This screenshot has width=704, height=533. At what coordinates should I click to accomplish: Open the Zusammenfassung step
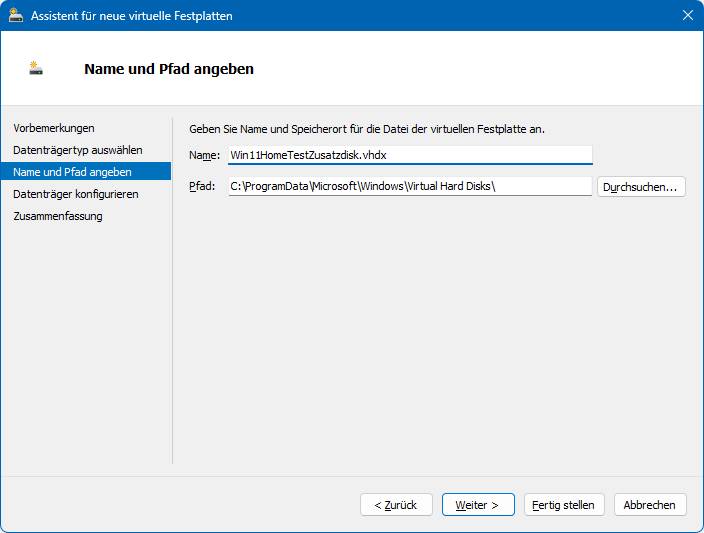[x=58, y=216]
